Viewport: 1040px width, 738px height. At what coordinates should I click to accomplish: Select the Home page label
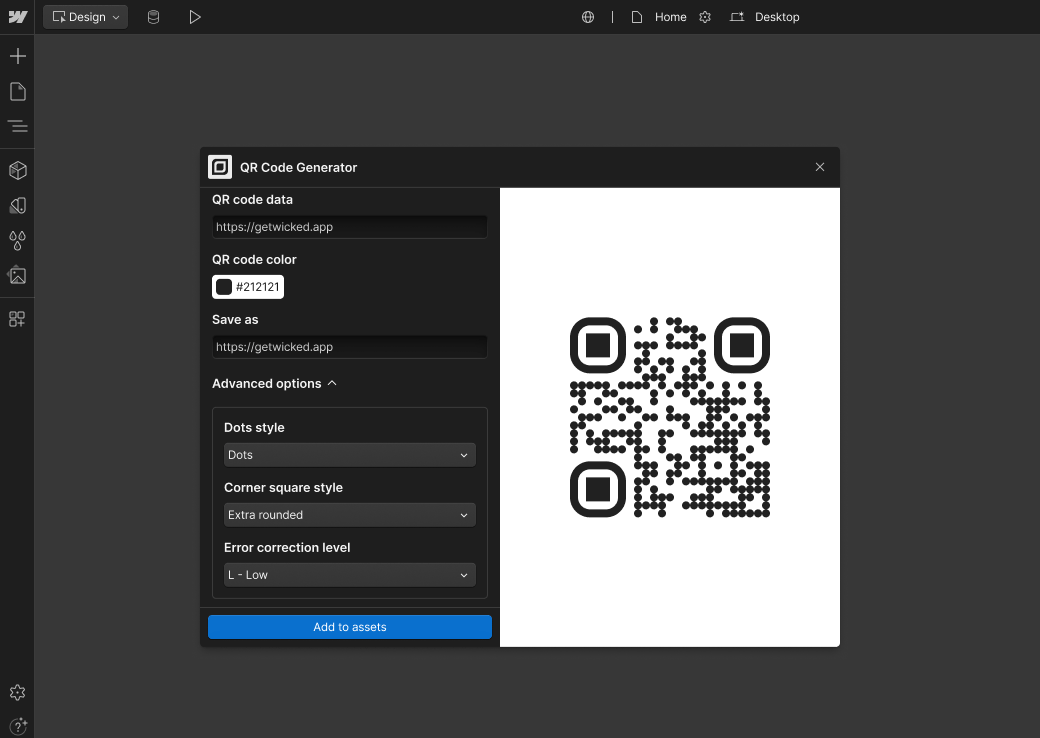(x=671, y=17)
